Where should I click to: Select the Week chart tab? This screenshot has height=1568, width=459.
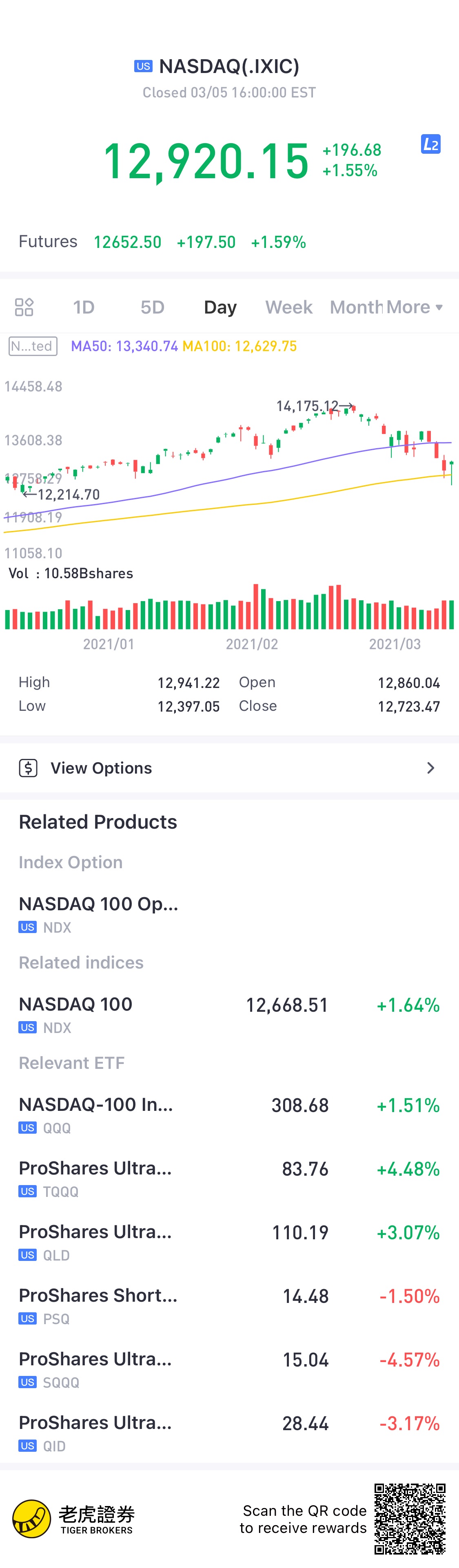[x=288, y=307]
